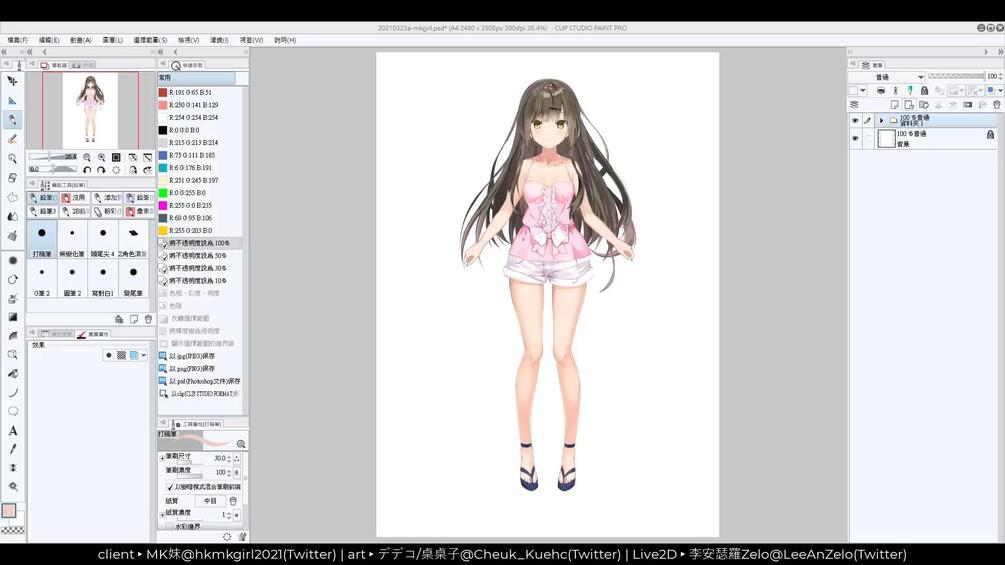Screen dimensions: 1005x565
Task: Select the Text tool (A icon)
Action: (12, 430)
